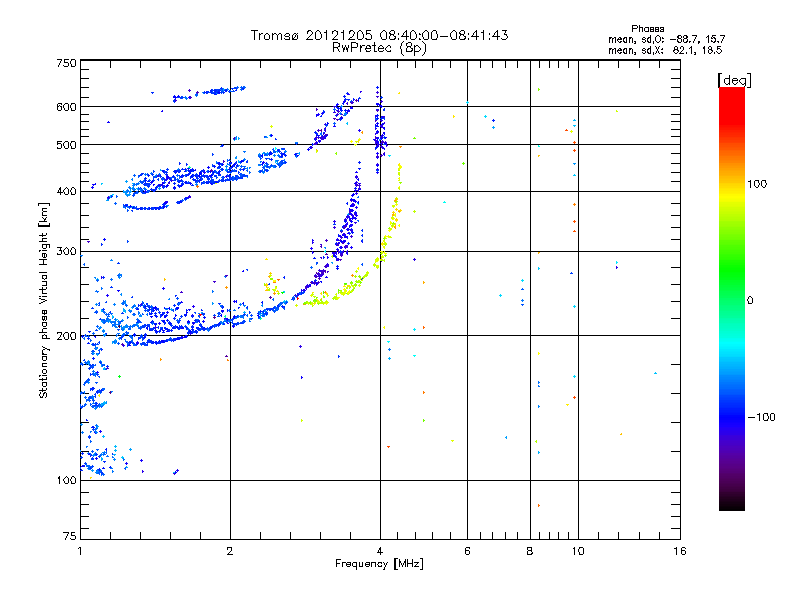800x600 pixels.
Task: Click the colorbar tick label "-100"
Action: [762, 417]
